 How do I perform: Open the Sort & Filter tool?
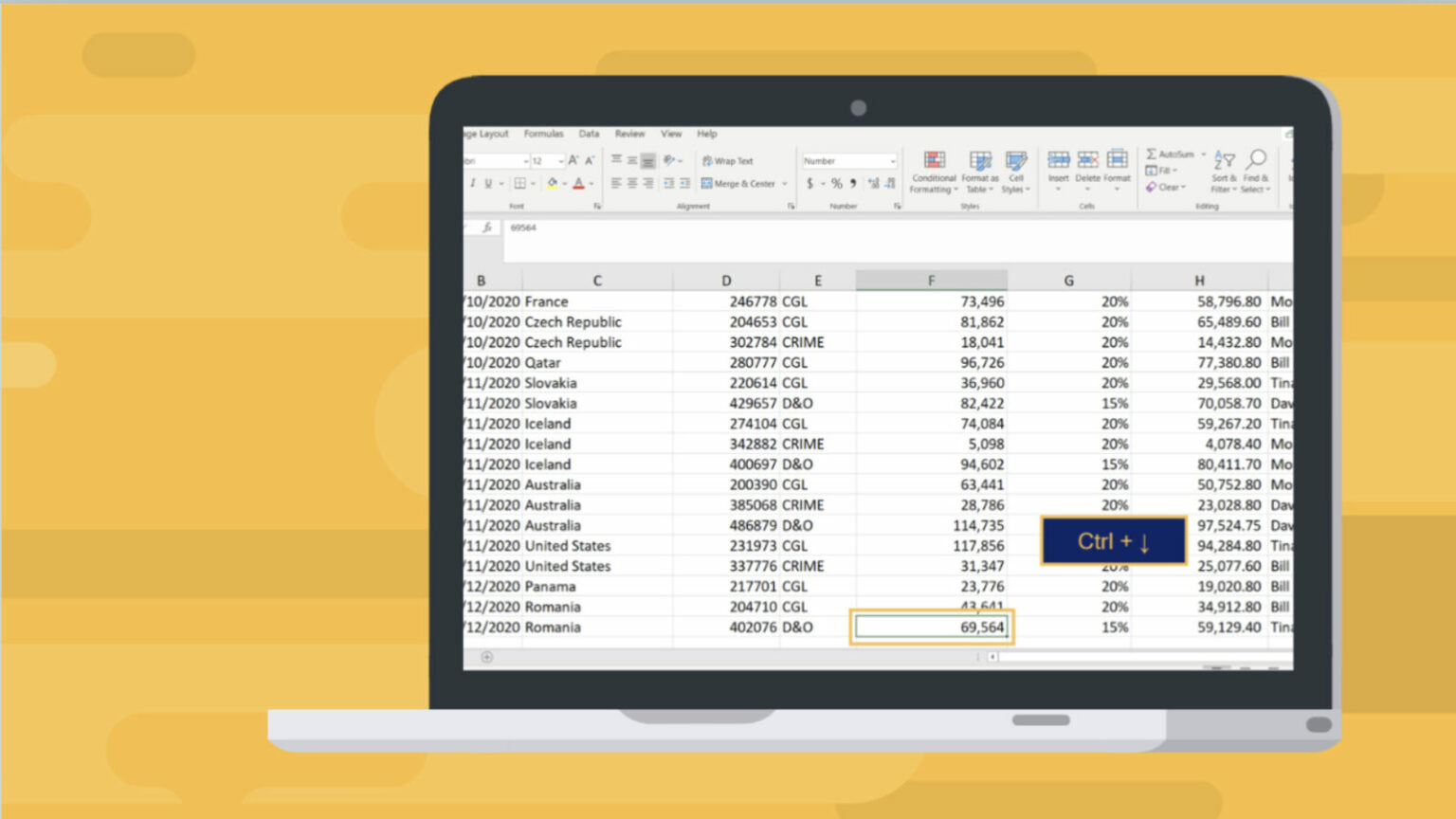point(1224,169)
